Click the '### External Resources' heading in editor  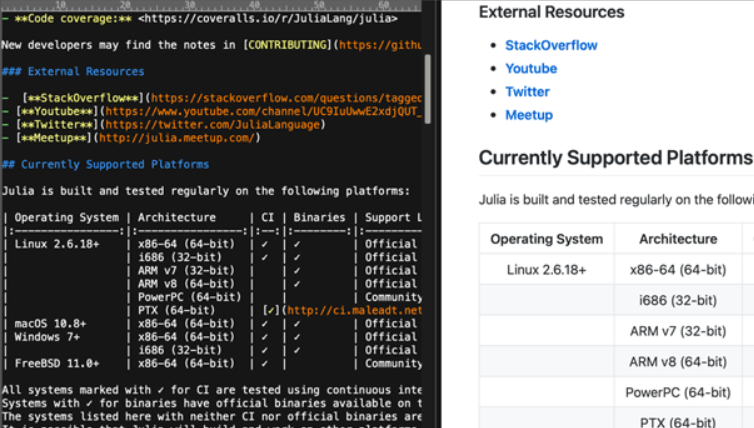73,71
